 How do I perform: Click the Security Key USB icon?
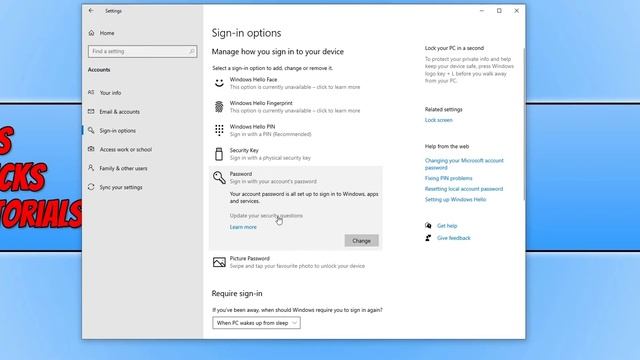[219, 154]
